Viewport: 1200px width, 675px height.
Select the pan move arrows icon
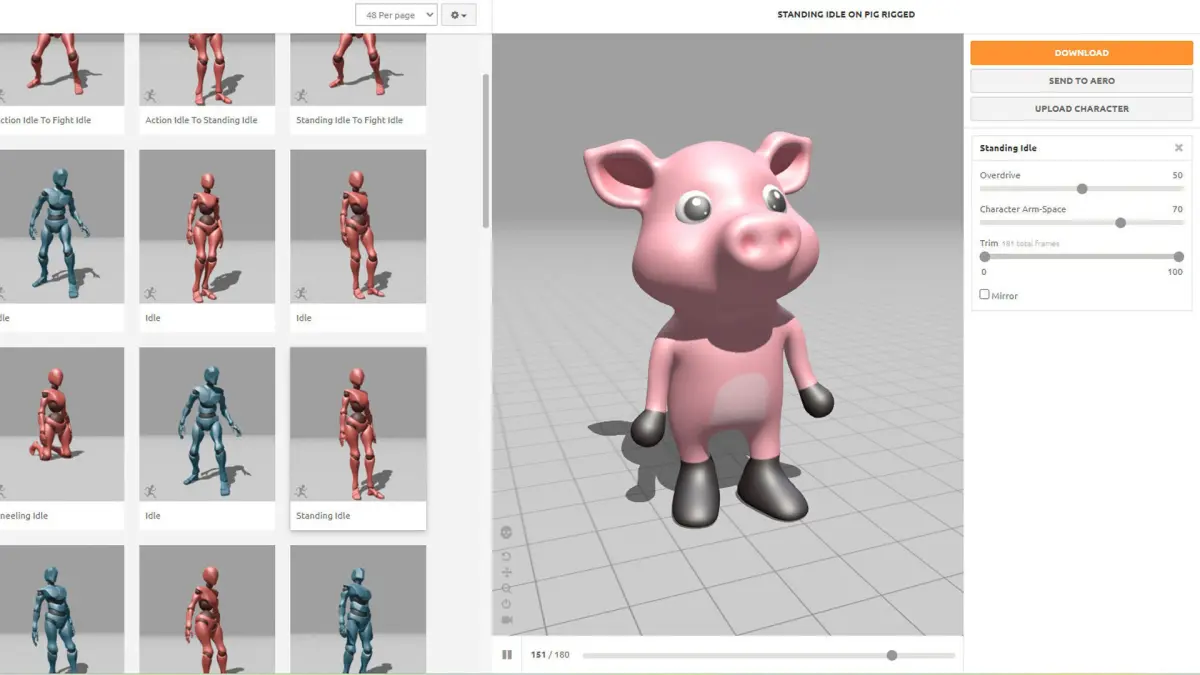[506, 572]
